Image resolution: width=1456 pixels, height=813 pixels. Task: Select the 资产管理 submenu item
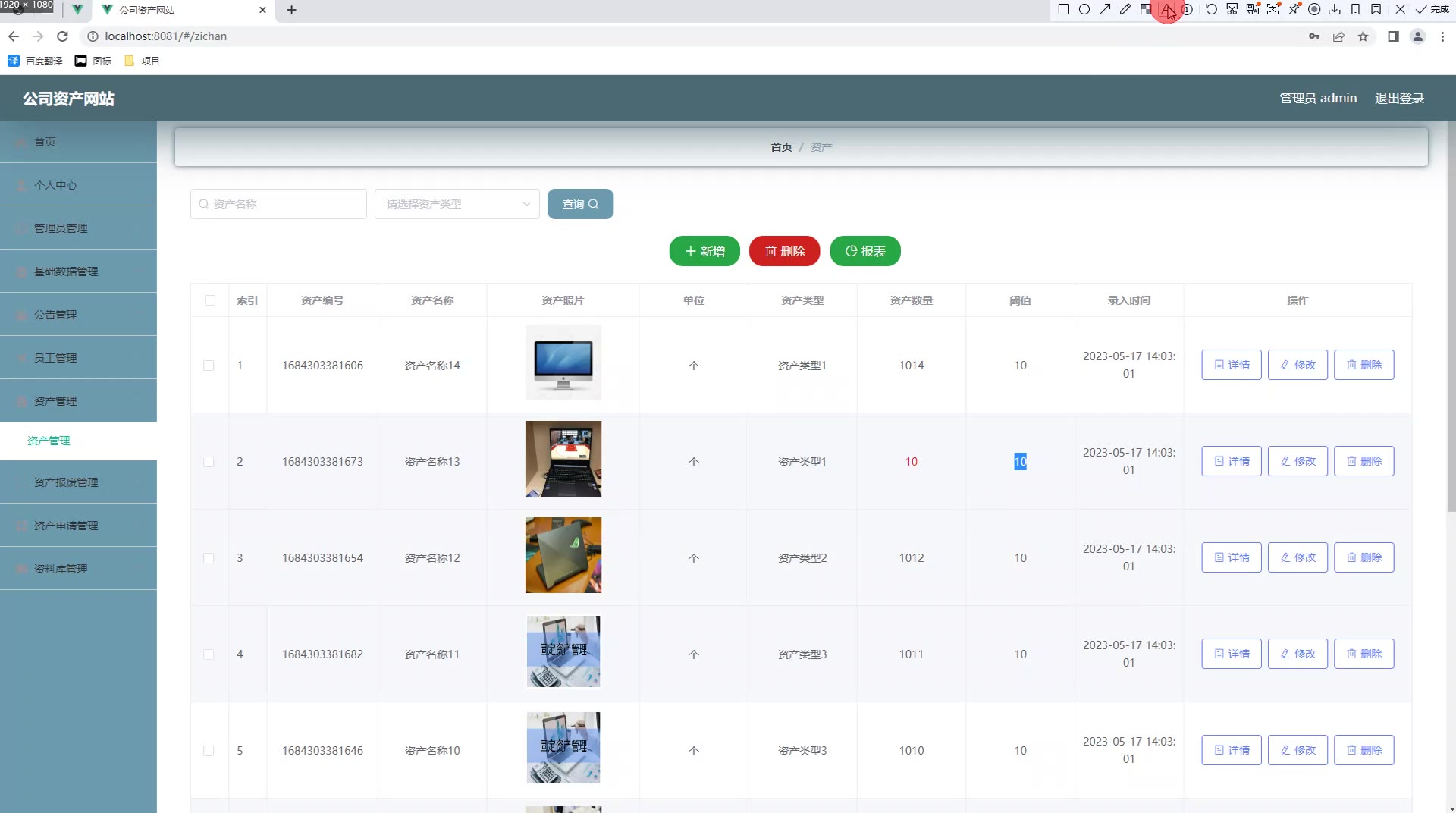tap(78, 441)
